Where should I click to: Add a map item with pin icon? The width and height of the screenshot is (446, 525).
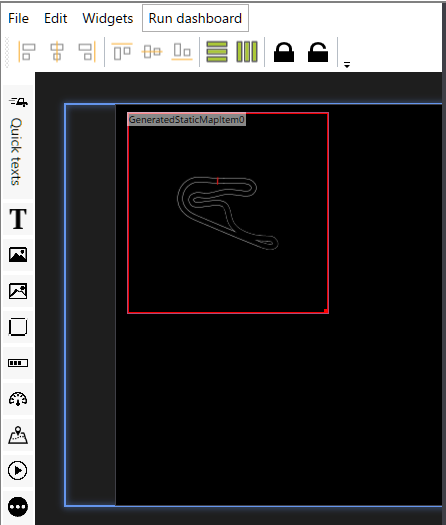pyautogui.click(x=18, y=435)
